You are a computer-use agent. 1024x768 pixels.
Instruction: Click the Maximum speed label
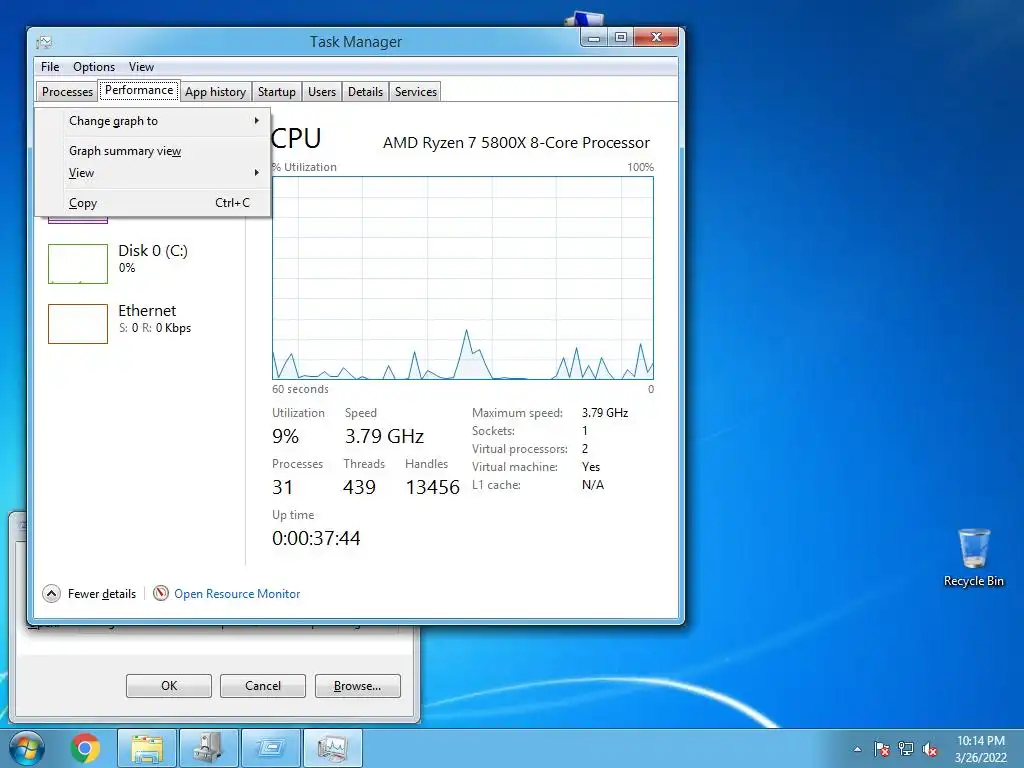[517, 413]
